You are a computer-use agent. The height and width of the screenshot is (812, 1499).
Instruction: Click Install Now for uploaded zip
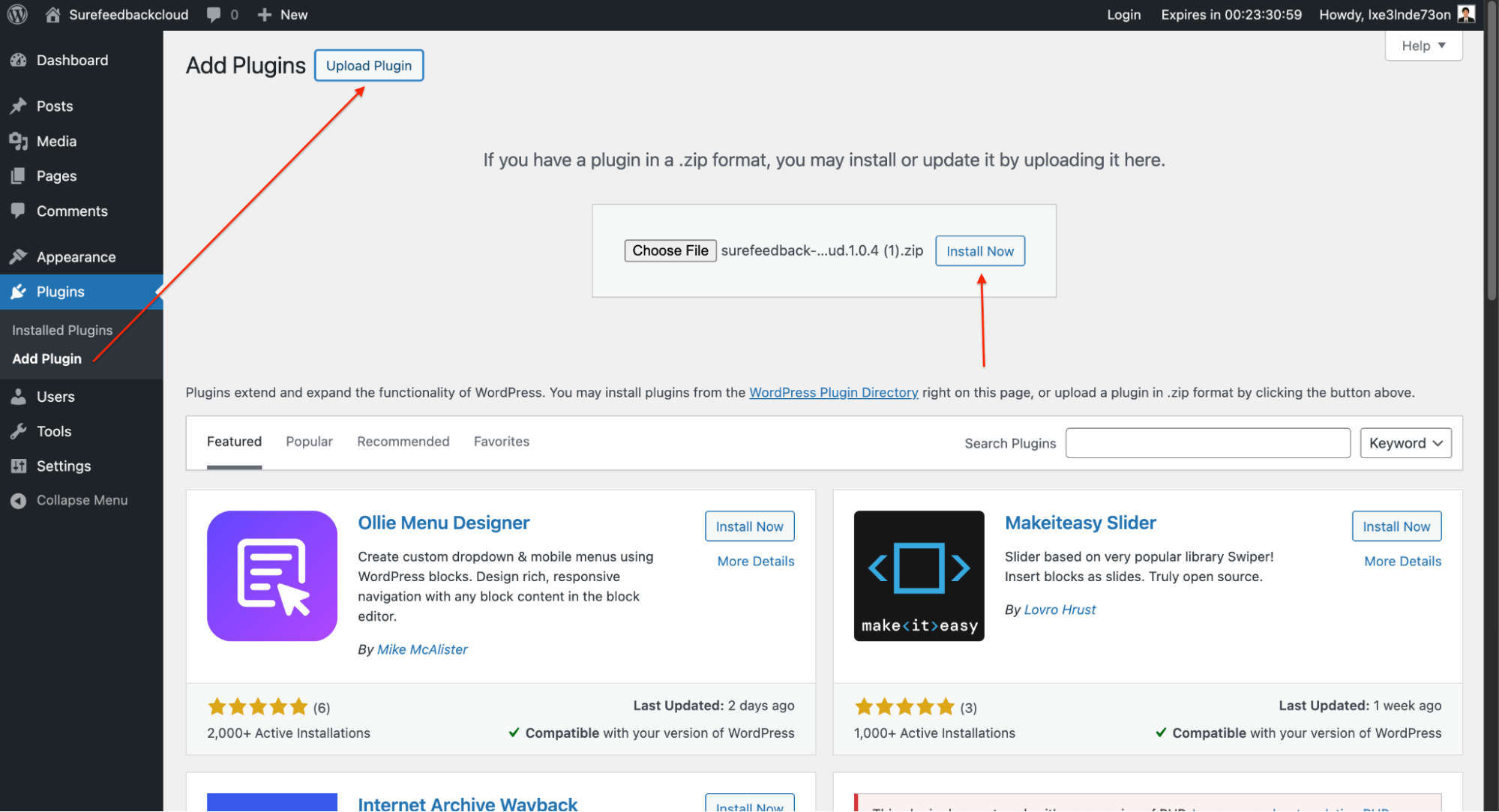[x=979, y=251]
